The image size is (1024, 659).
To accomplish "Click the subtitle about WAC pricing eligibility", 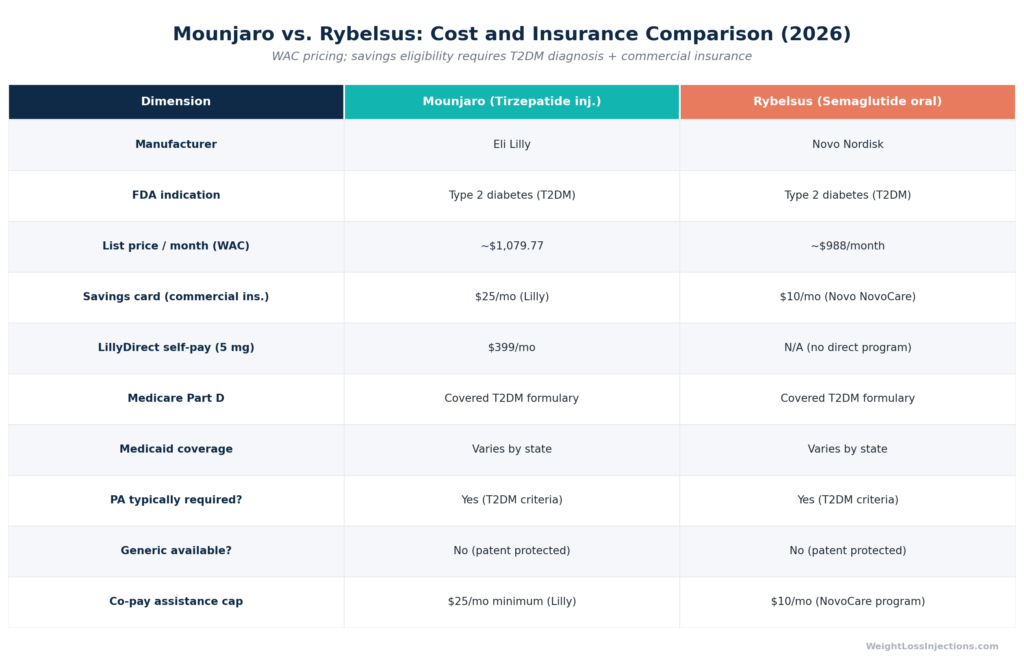I will click(511, 56).
